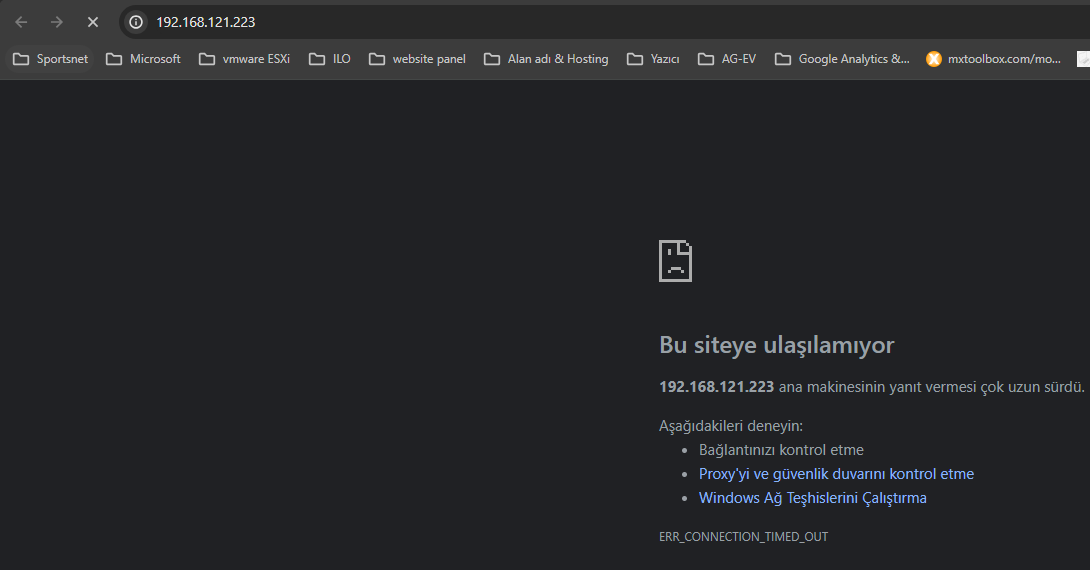Click the bold 192.168.121.223 in error message

[x=716, y=386]
